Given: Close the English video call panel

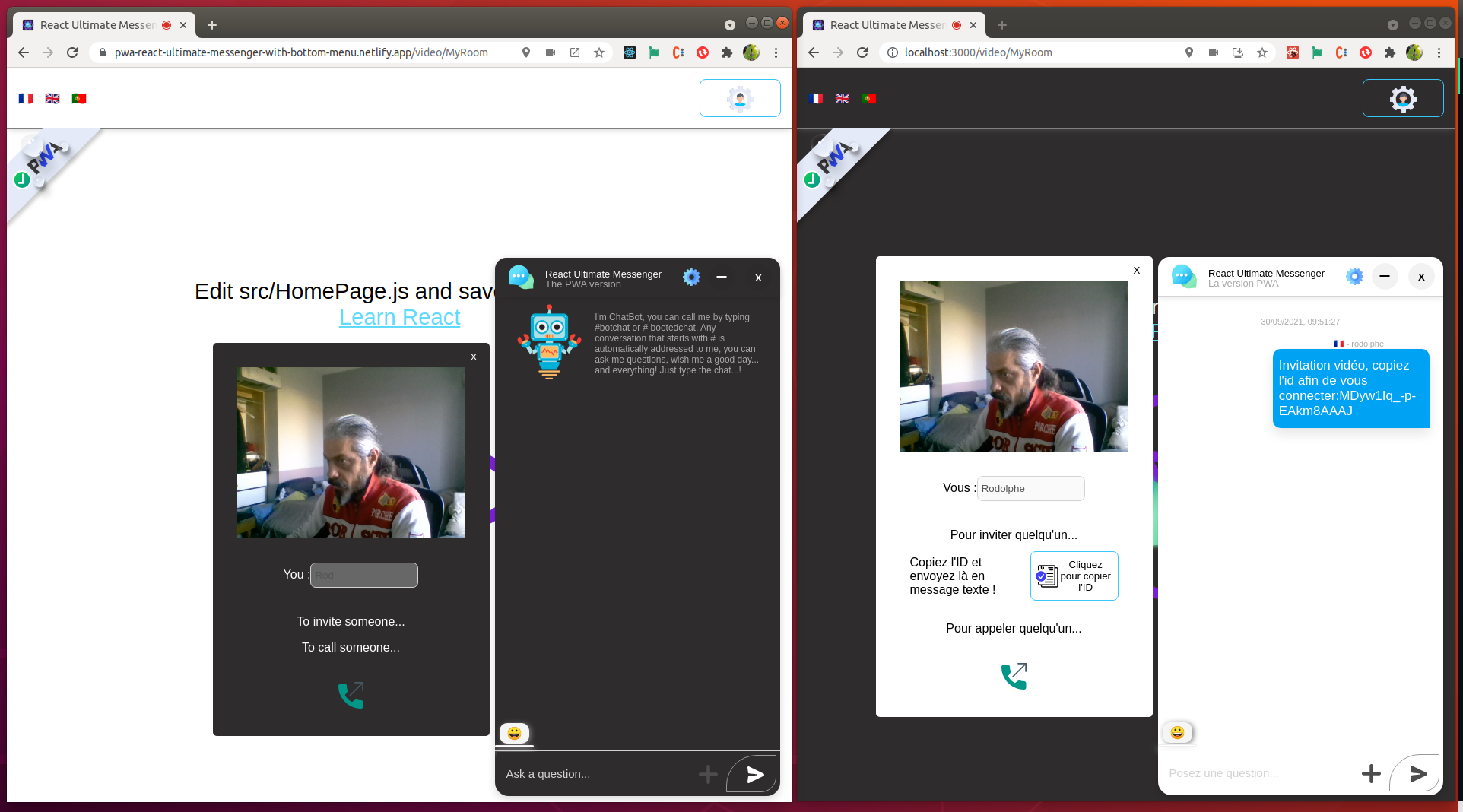Looking at the screenshot, I should [474, 357].
